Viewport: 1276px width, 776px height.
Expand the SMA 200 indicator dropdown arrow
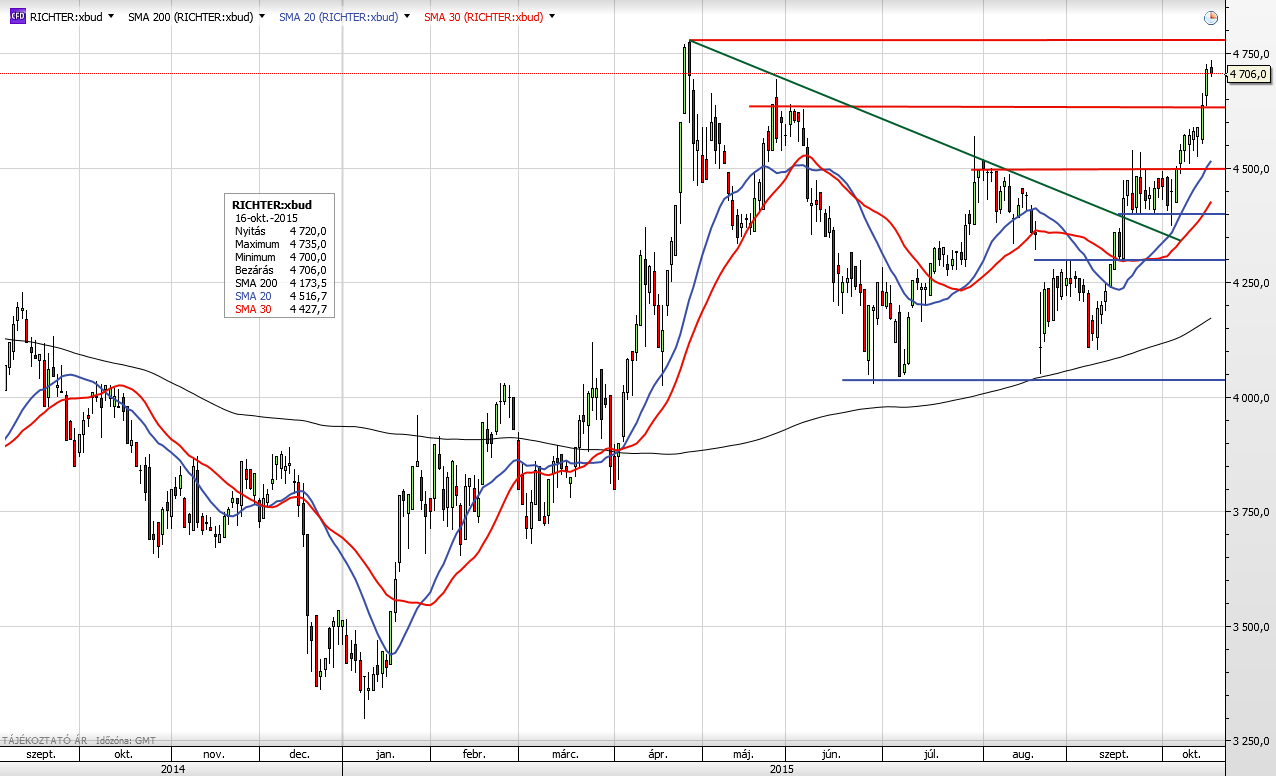262,17
